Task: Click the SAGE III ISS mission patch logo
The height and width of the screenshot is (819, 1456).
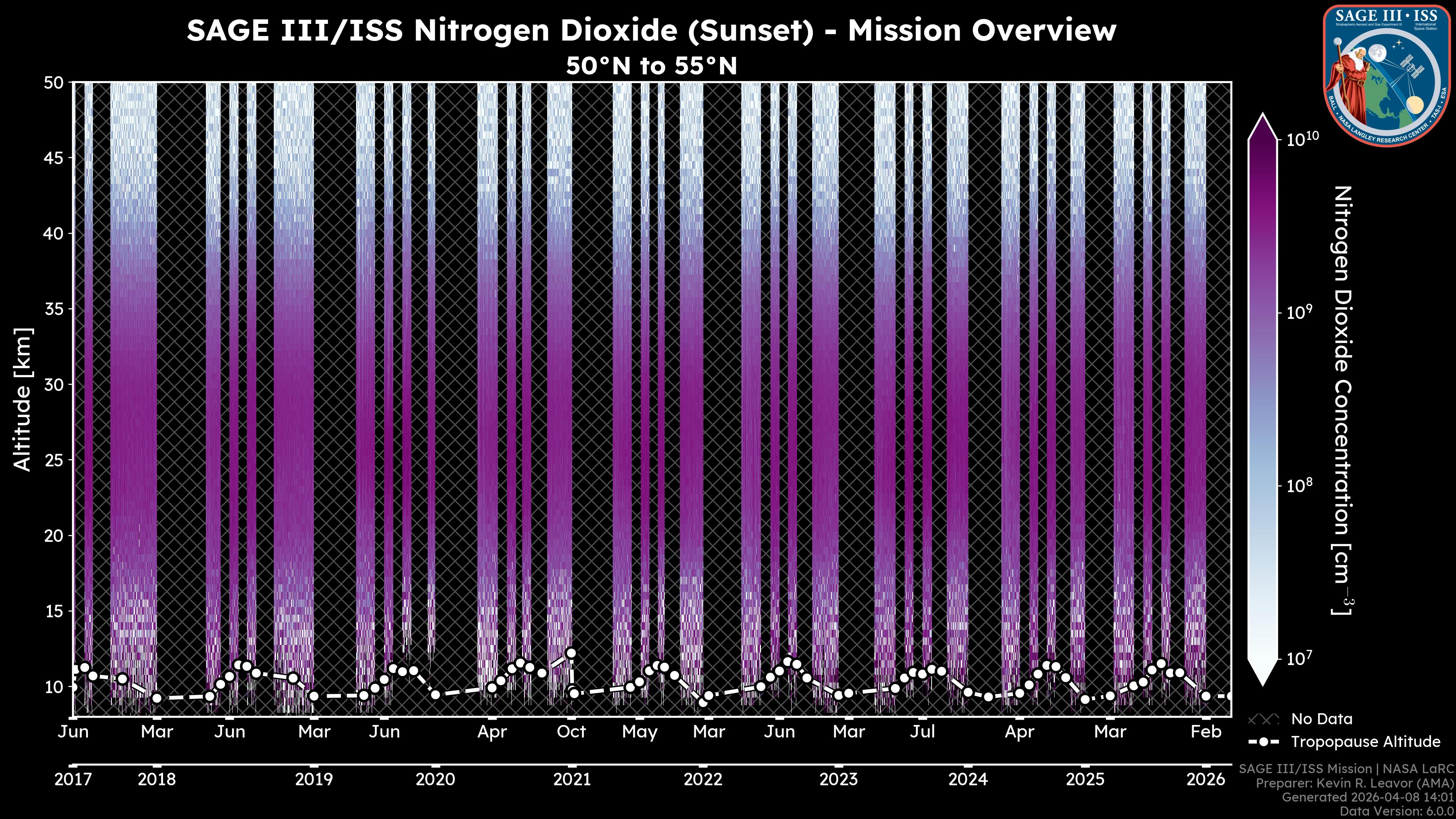Action: pos(1387,75)
